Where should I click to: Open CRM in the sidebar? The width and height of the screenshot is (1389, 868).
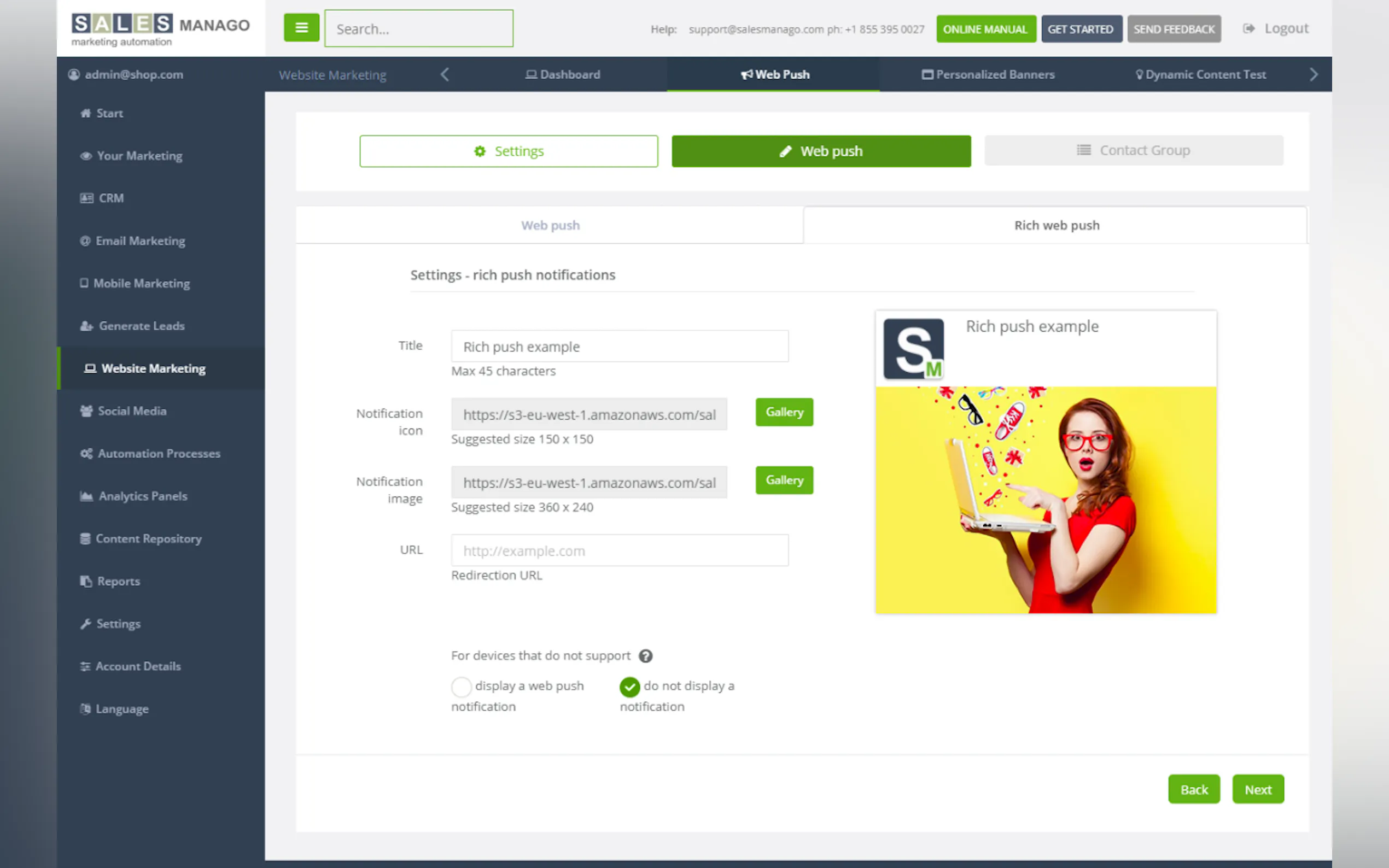(x=111, y=198)
